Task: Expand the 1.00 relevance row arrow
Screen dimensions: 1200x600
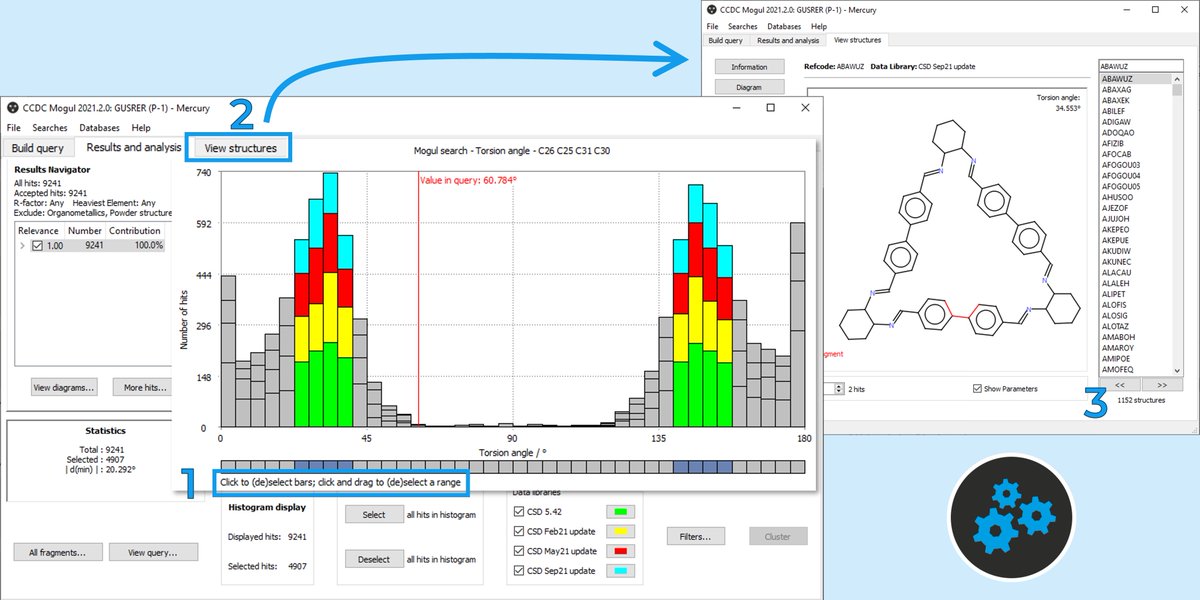Action: pyautogui.click(x=22, y=245)
